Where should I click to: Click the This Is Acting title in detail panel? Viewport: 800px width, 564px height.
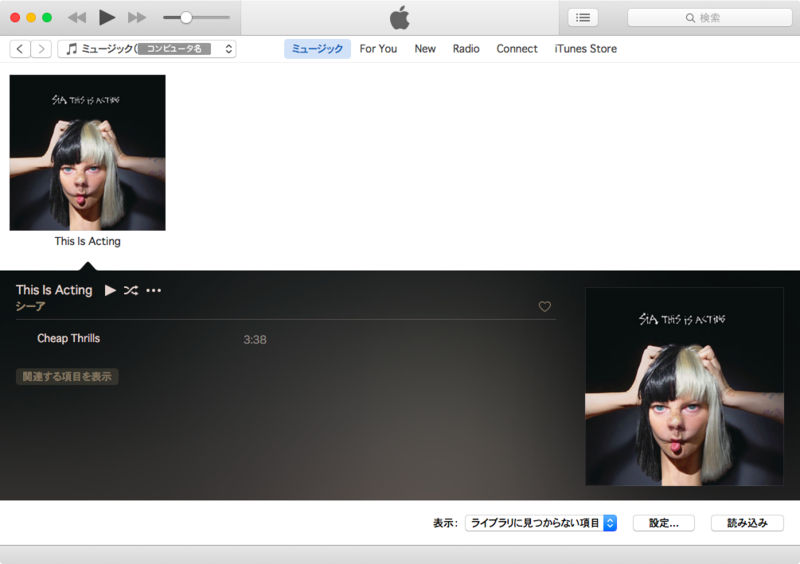pyautogui.click(x=54, y=290)
